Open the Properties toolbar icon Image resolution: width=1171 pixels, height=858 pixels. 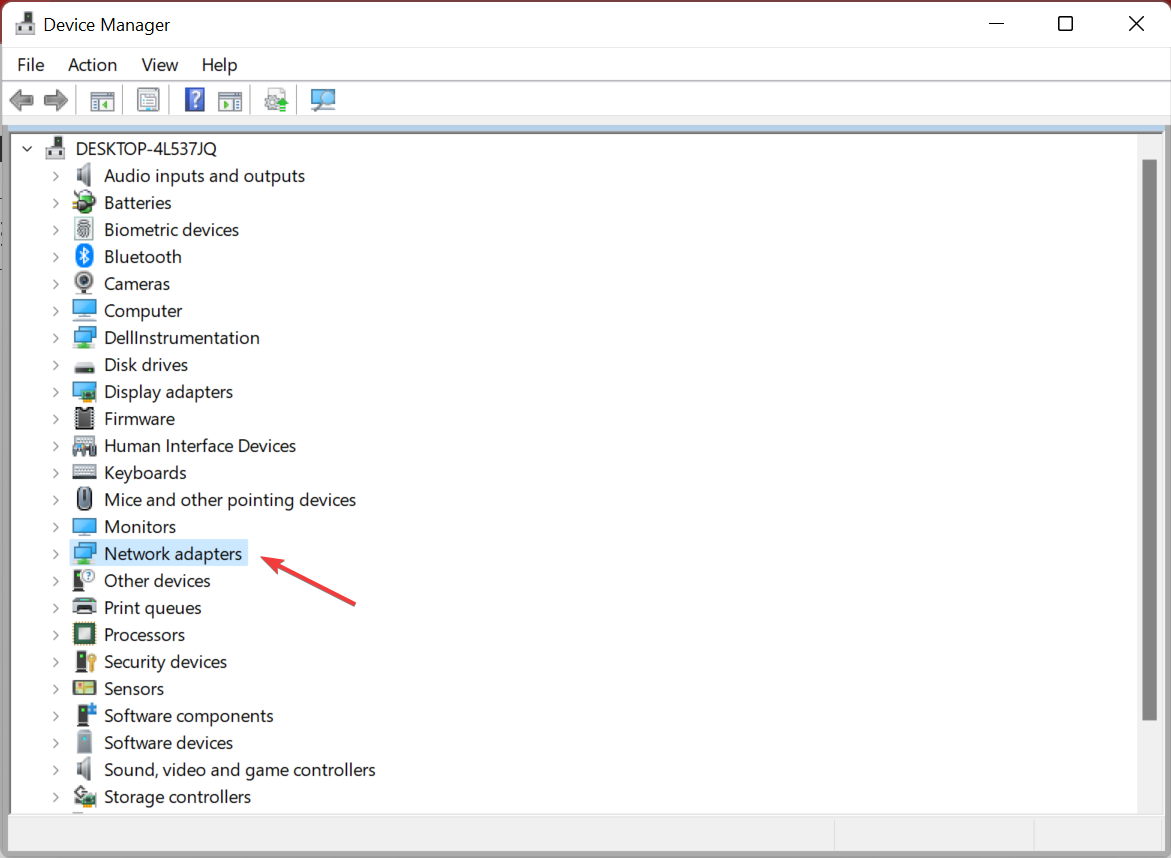[148, 100]
